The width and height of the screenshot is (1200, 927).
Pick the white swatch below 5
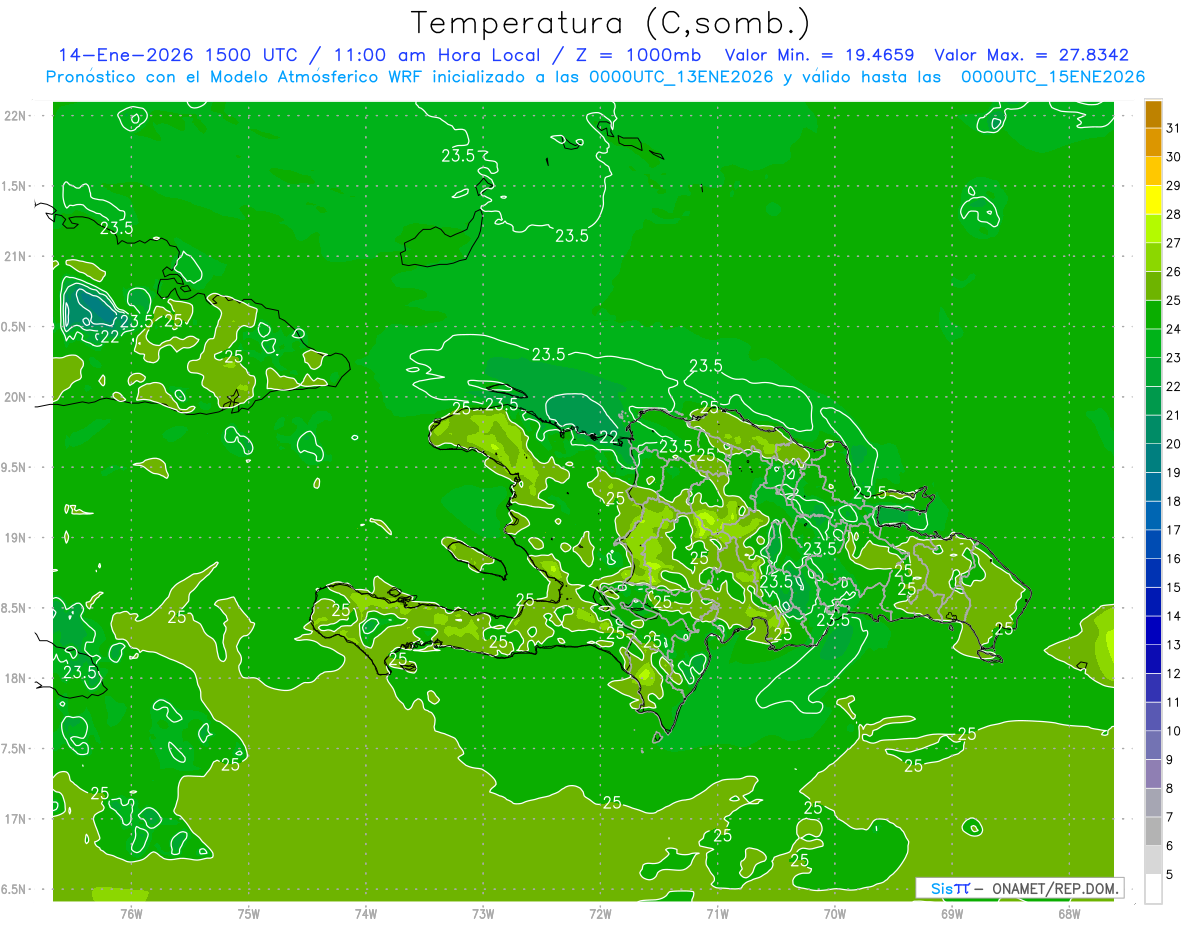1153,889
